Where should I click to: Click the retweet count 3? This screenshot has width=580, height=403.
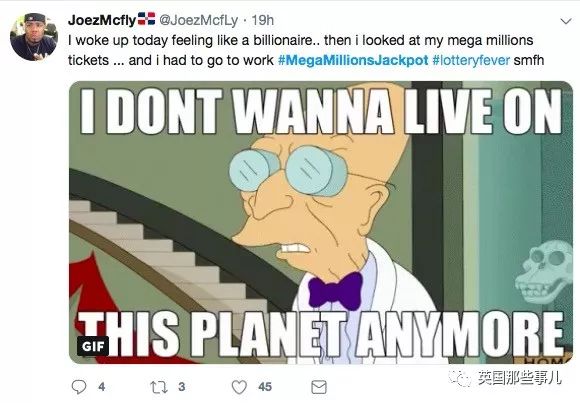[x=181, y=387]
